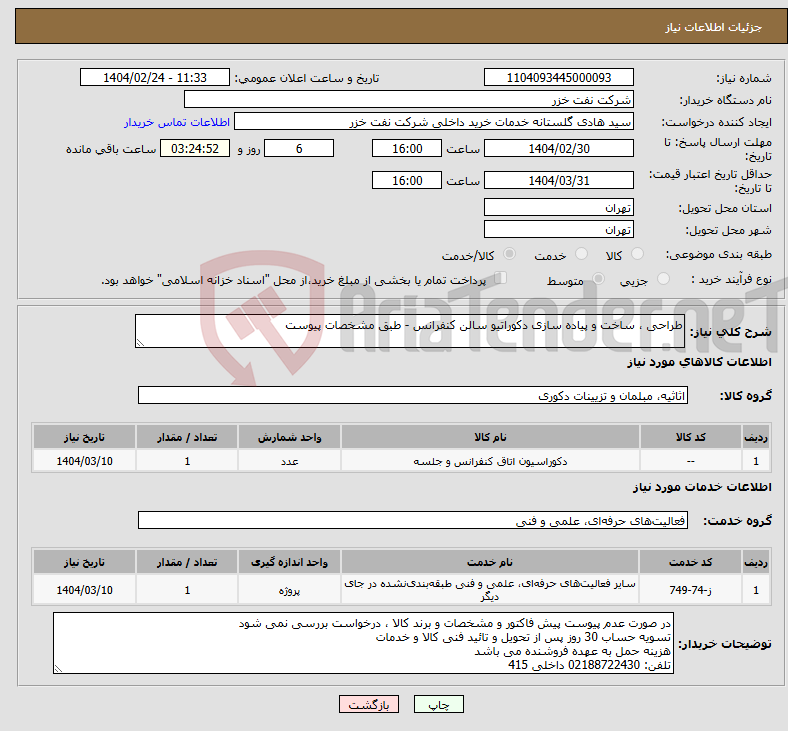
Task: Click goods table تاریخ نیاز column header
Action: pyautogui.click(x=84, y=437)
